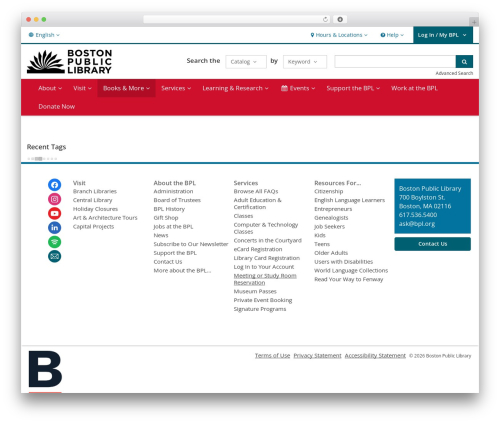Open Privacy Statement link
This screenshot has width=500, height=423.
[x=317, y=356]
